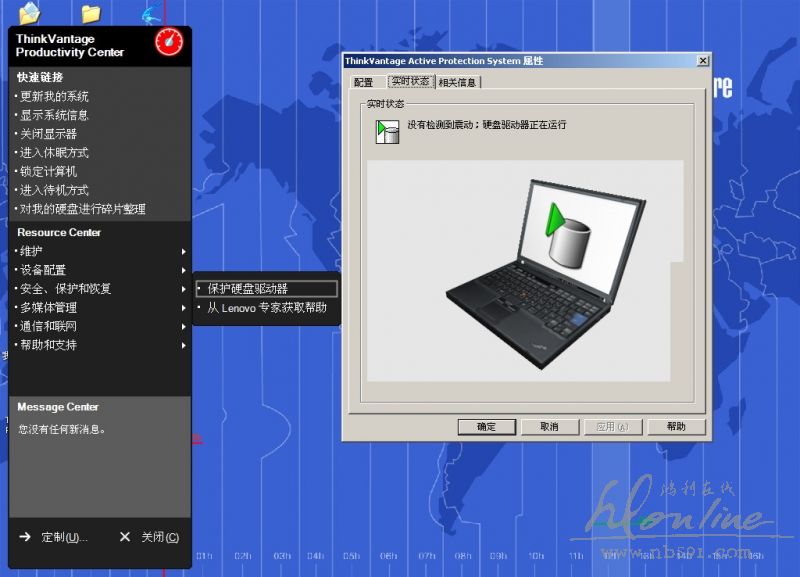Image resolution: width=800 pixels, height=577 pixels.
Task: Expand the 多媒体管理 submenu arrow
Action: click(x=183, y=308)
